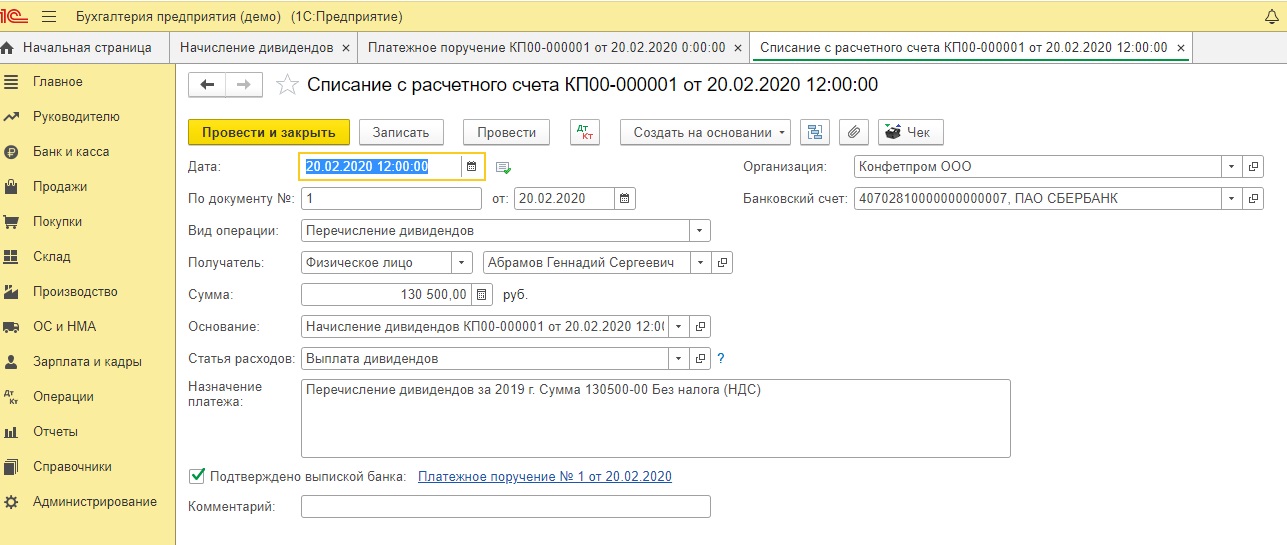
Task: Select Списание с расчетного счета tab
Action: (x=963, y=47)
